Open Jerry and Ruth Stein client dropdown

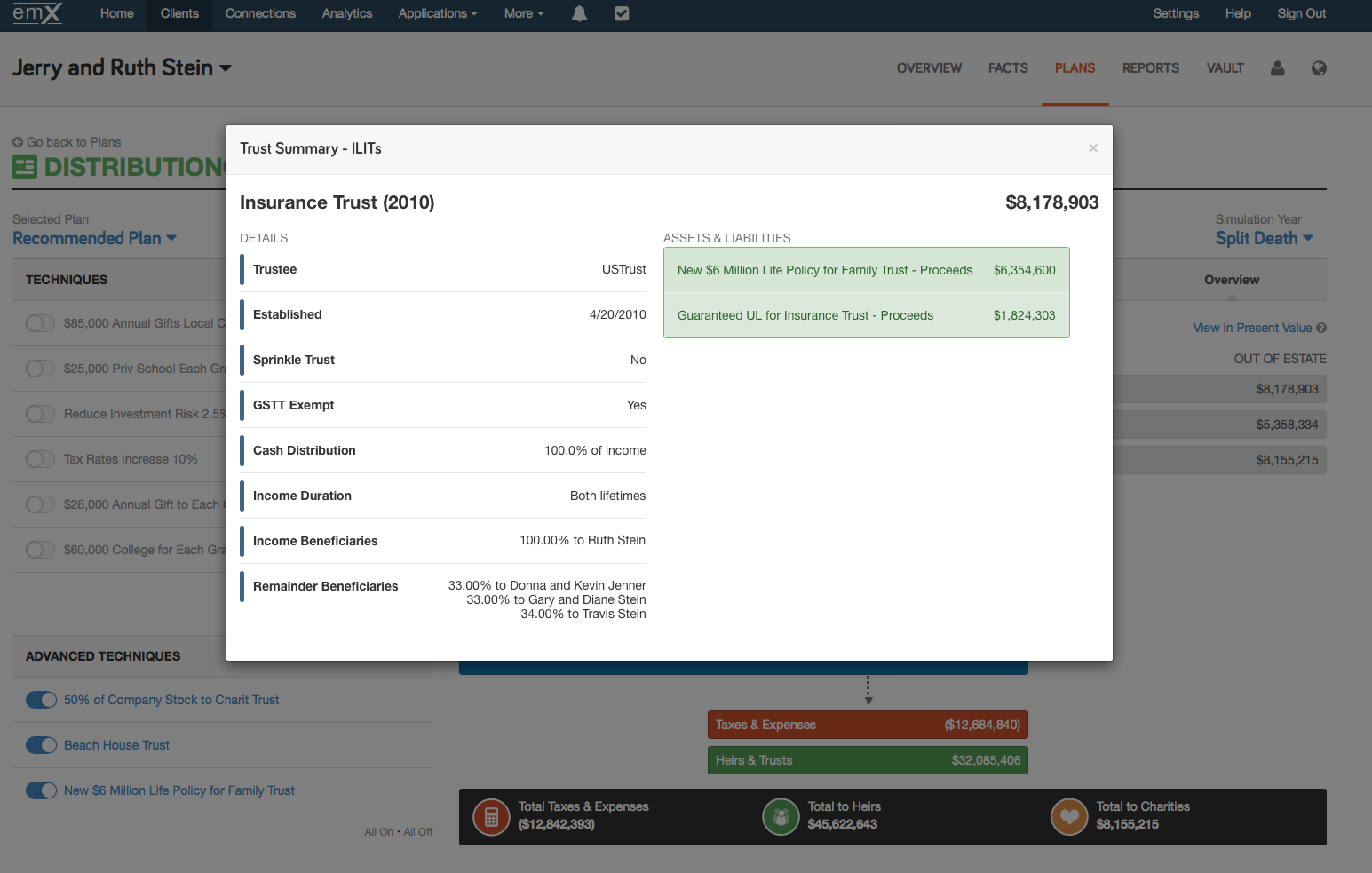(x=122, y=67)
